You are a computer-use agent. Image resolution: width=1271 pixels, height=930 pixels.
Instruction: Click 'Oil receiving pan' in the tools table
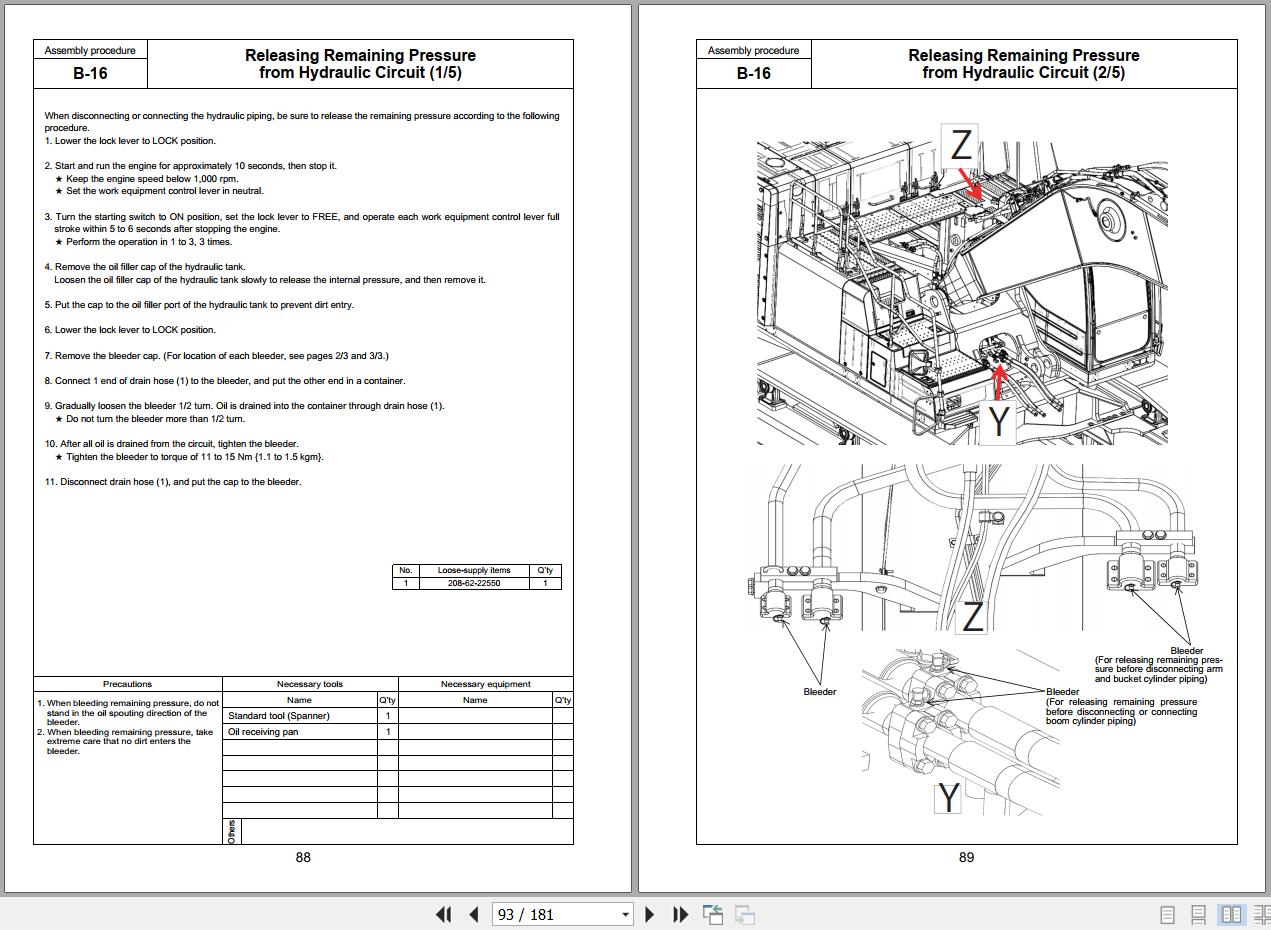click(x=263, y=732)
